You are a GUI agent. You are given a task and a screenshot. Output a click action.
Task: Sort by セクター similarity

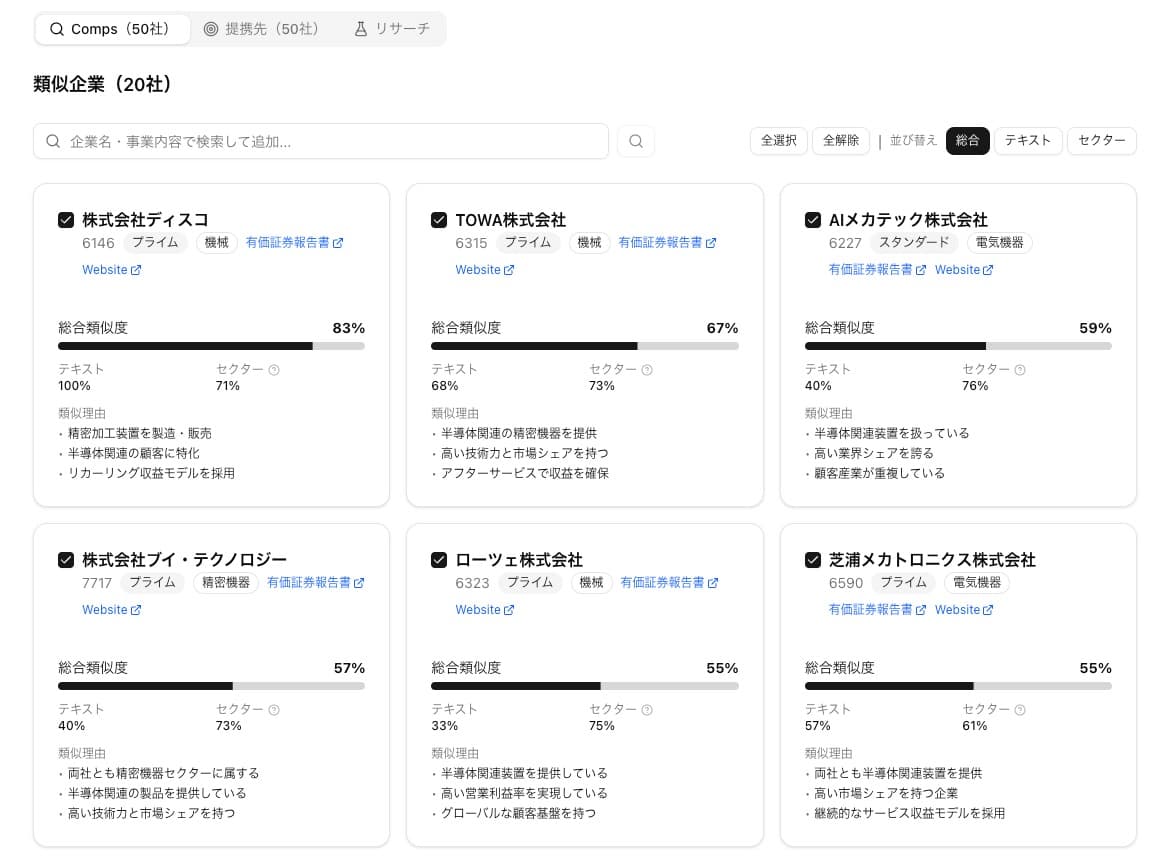(1101, 141)
